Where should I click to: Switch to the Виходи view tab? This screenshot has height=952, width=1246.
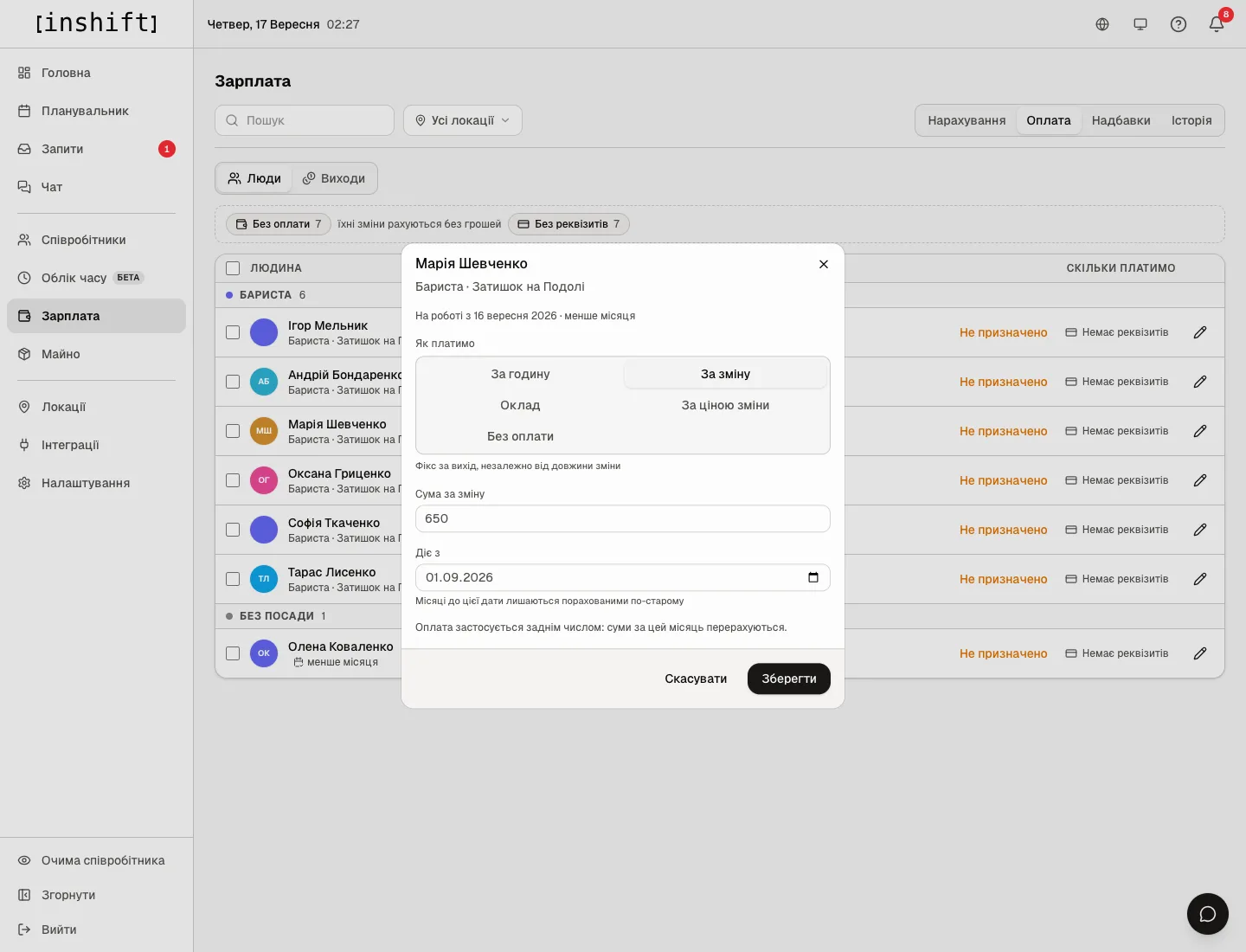click(x=334, y=178)
